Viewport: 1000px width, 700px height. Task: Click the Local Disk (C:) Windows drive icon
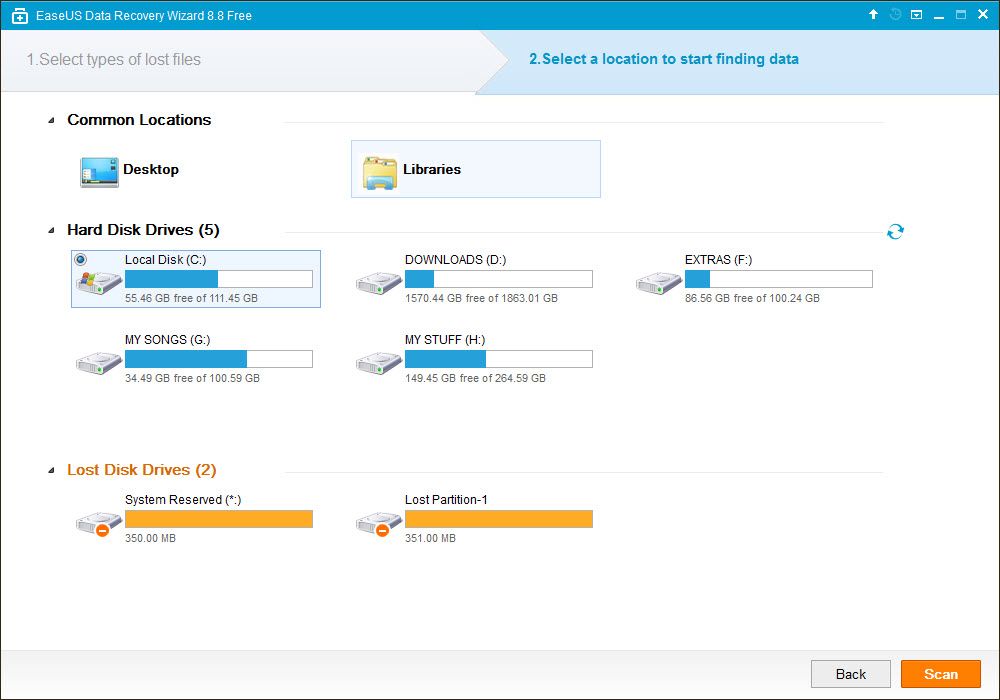pyautogui.click(x=99, y=282)
